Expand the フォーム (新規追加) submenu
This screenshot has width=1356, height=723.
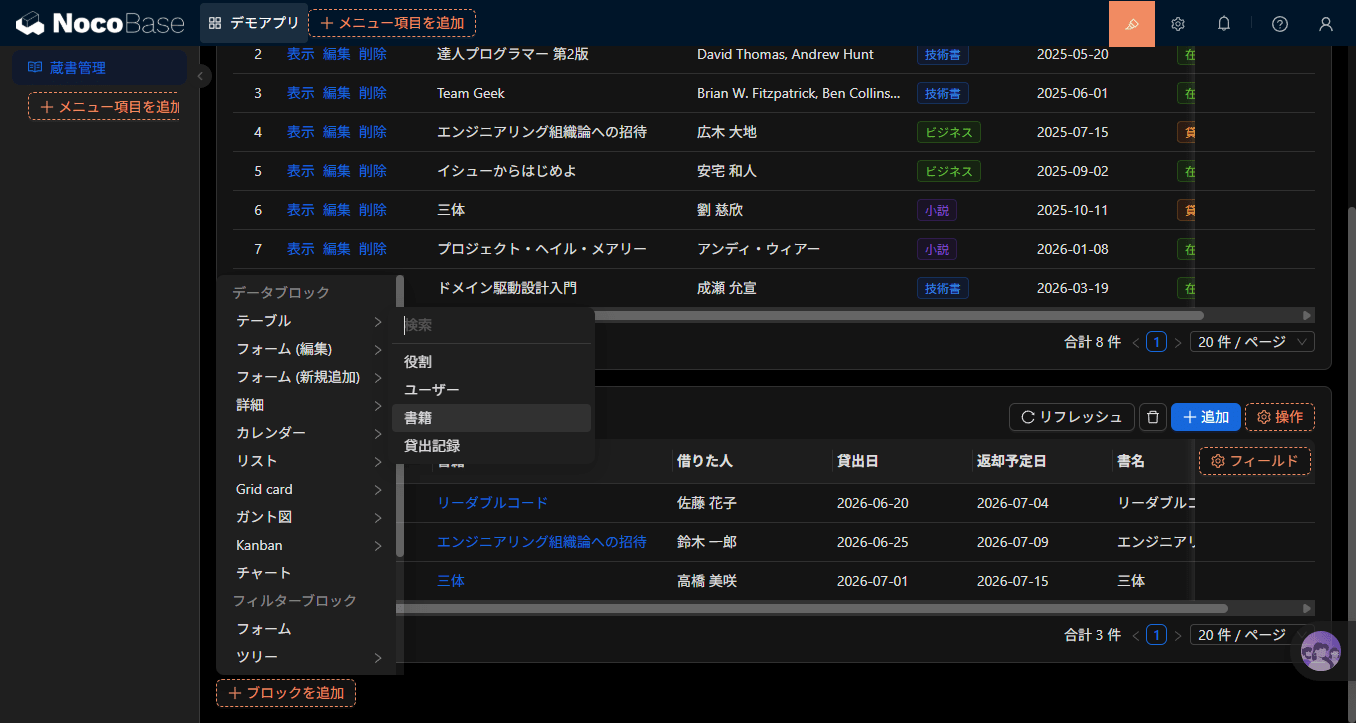click(308, 377)
